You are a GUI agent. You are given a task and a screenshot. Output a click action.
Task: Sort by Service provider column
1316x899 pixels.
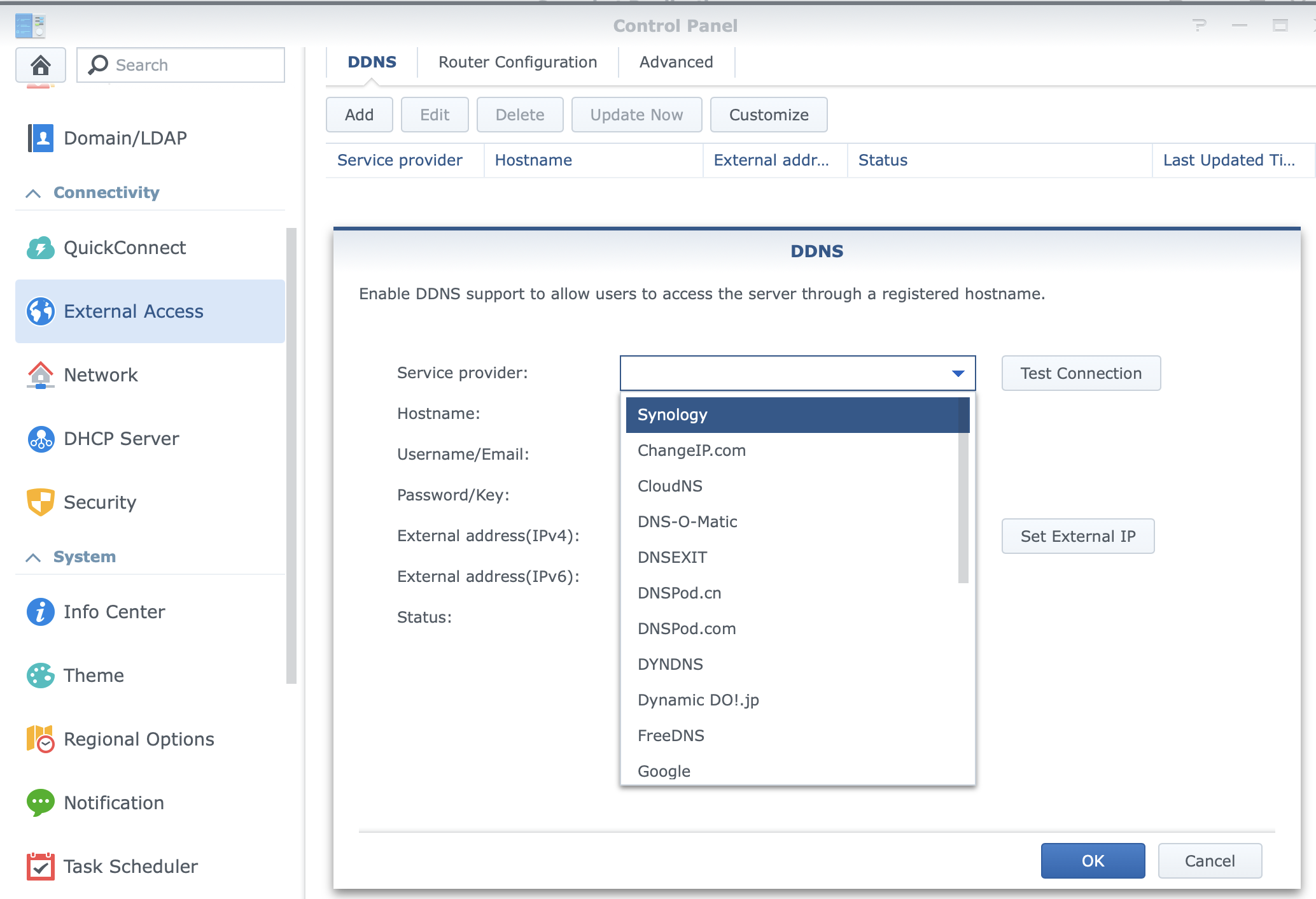click(405, 160)
